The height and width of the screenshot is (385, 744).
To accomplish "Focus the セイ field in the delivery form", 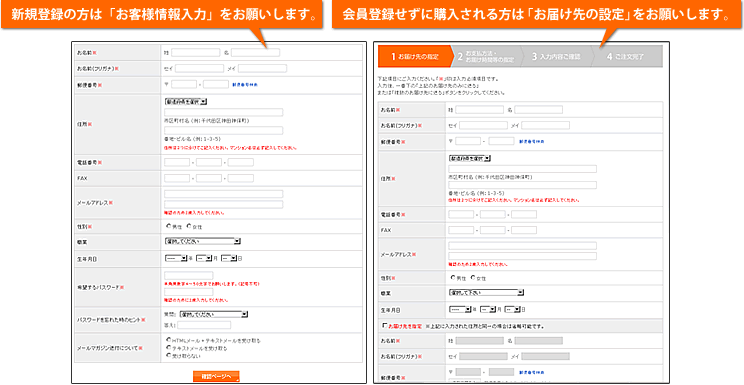I will pyautogui.click(x=483, y=126).
